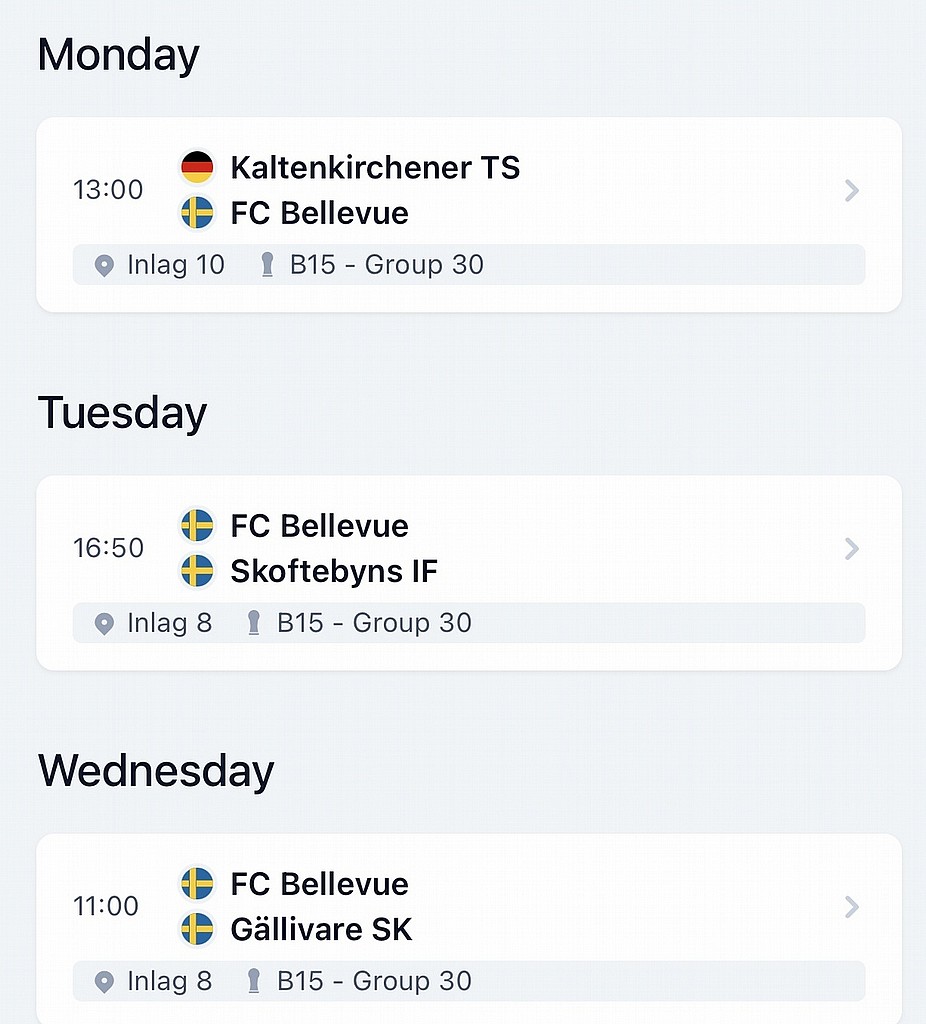Viewport: 926px width, 1024px height.
Task: Click the trophy icon in Wednesday's match card
Action: [x=254, y=981]
